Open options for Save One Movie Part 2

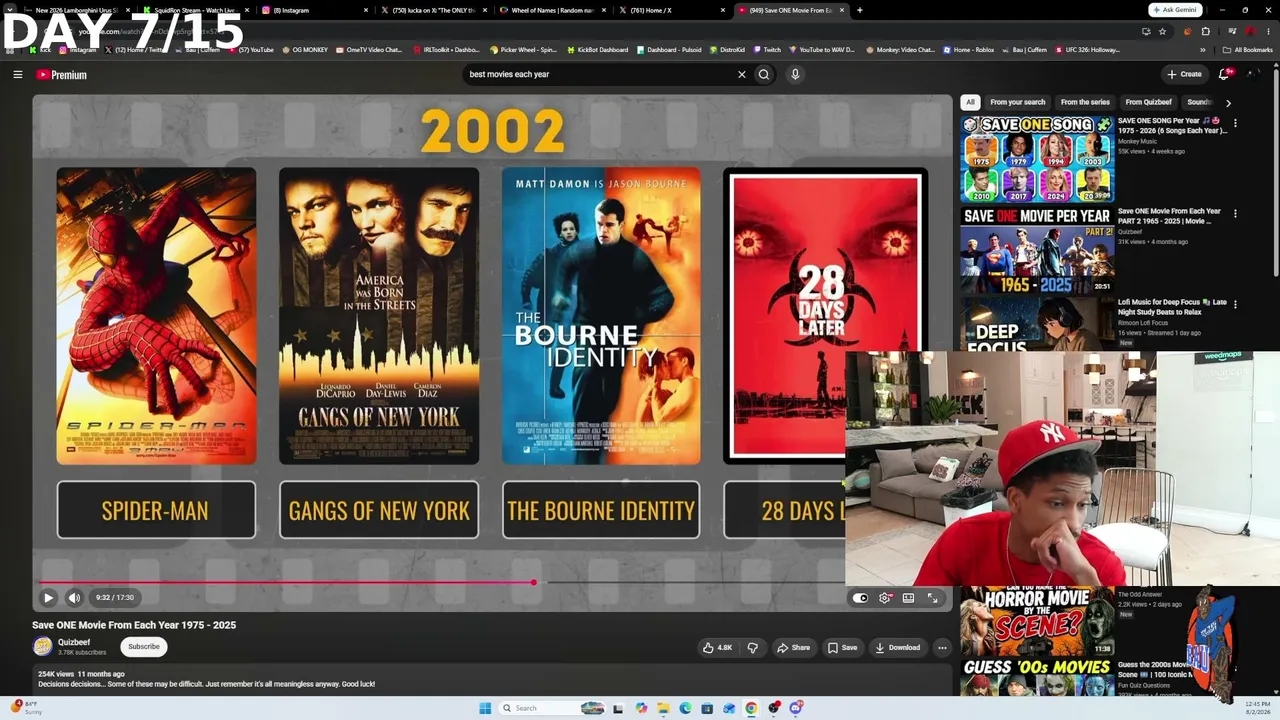[1235, 213]
